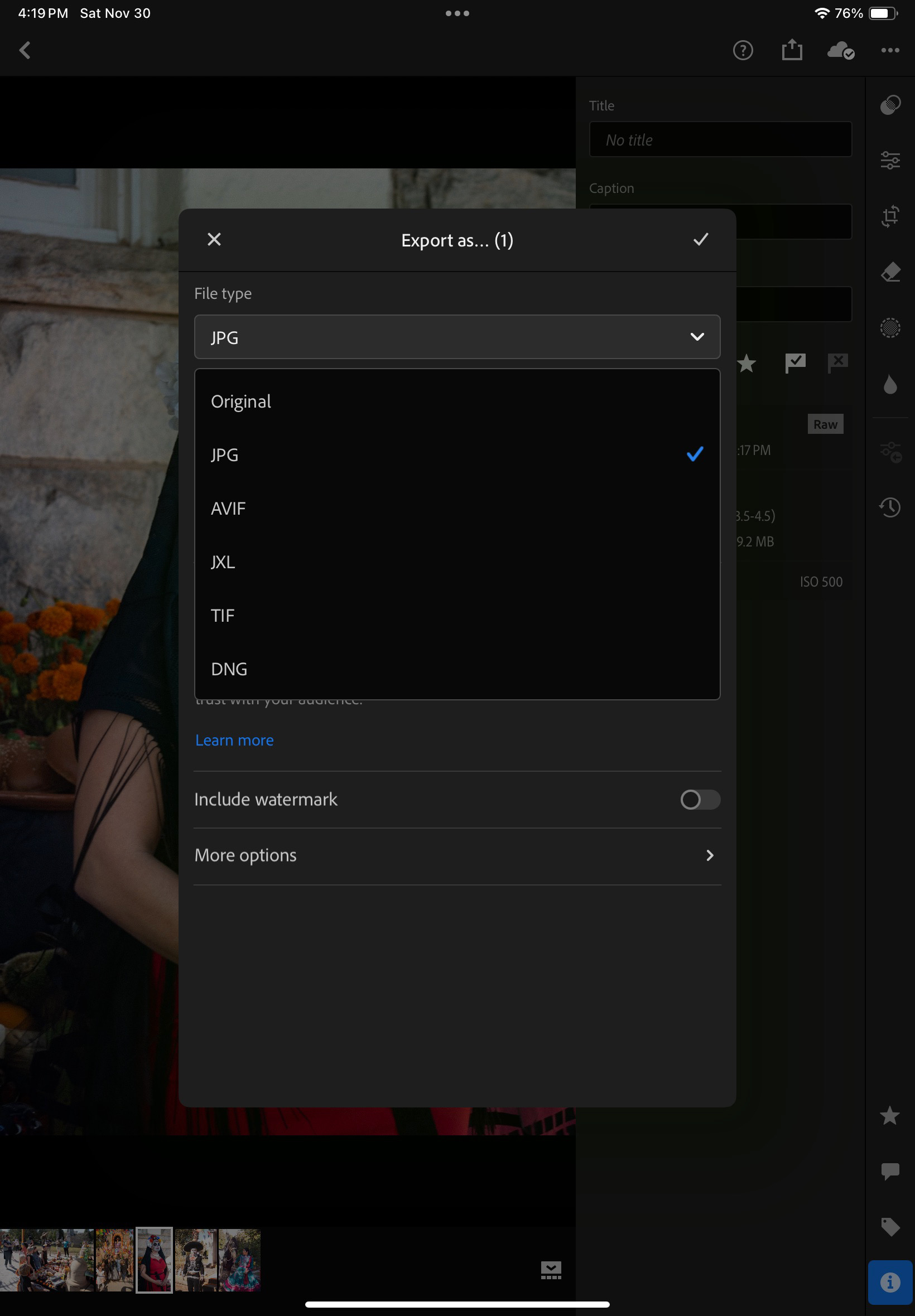Toggle the filmstrip visibility icon
The width and height of the screenshot is (915, 1316).
point(550,1270)
